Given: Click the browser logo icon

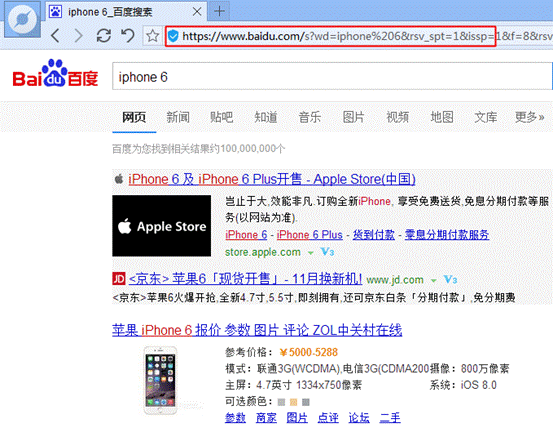Looking at the screenshot, I should [x=22, y=19].
